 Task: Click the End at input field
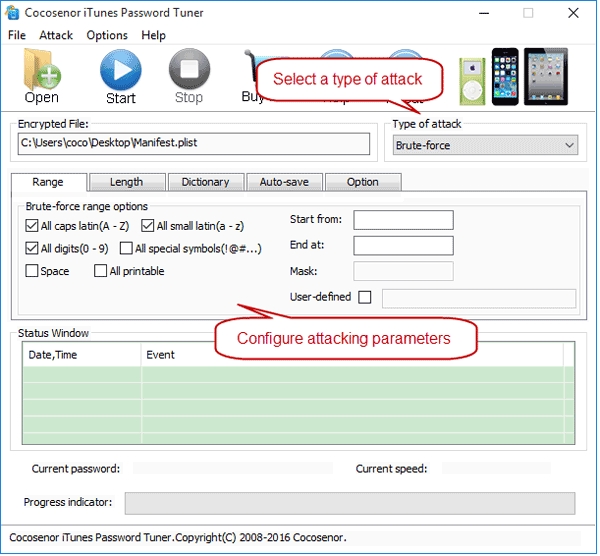(x=403, y=246)
